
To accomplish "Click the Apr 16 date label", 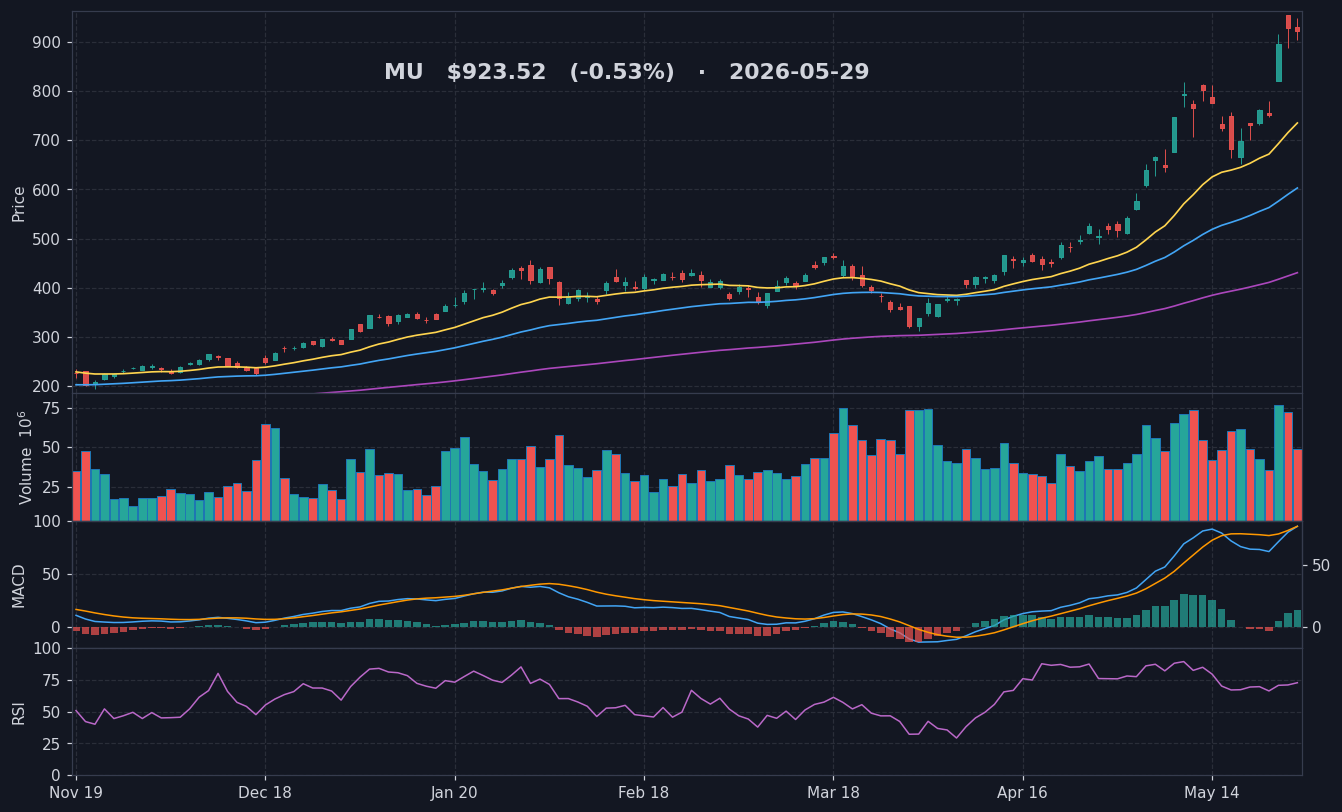I will [1023, 793].
